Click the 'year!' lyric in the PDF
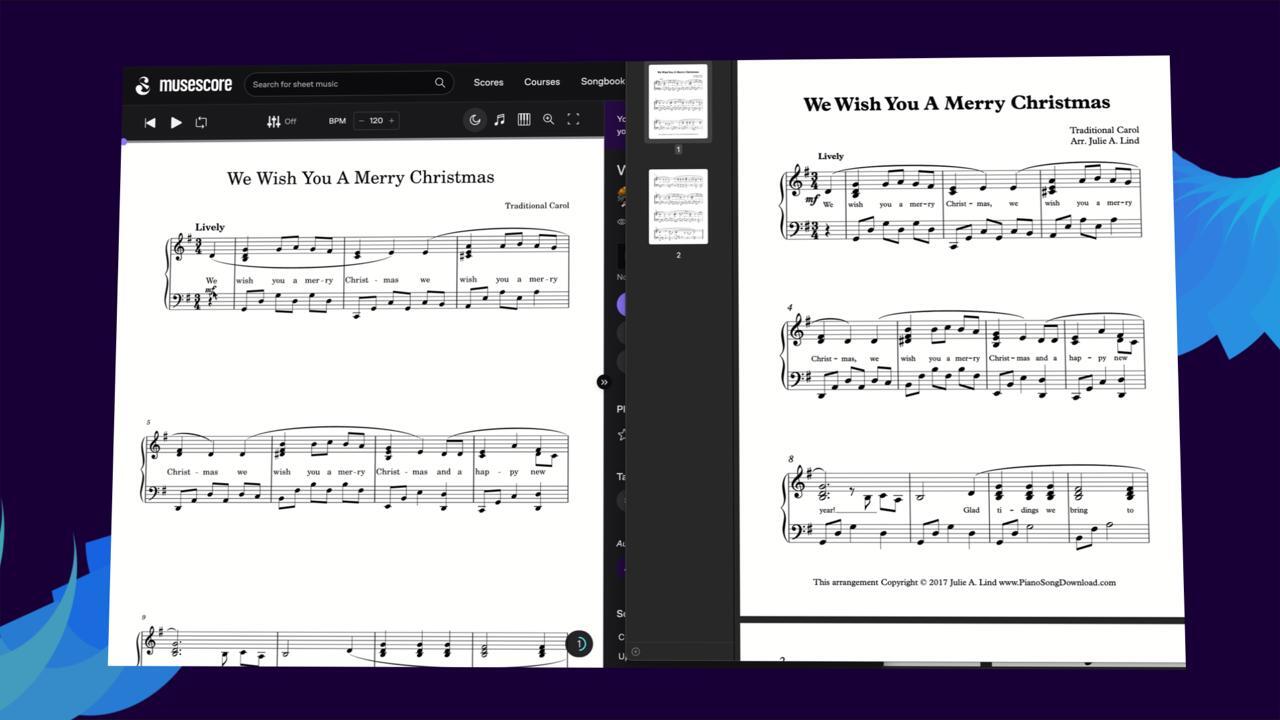Image resolution: width=1280 pixels, height=720 pixels. 827,510
